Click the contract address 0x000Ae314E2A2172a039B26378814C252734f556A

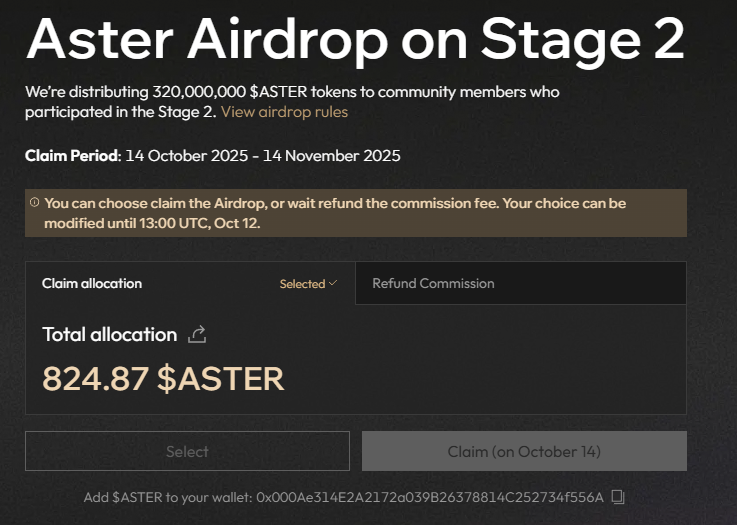pyautogui.click(x=430, y=497)
